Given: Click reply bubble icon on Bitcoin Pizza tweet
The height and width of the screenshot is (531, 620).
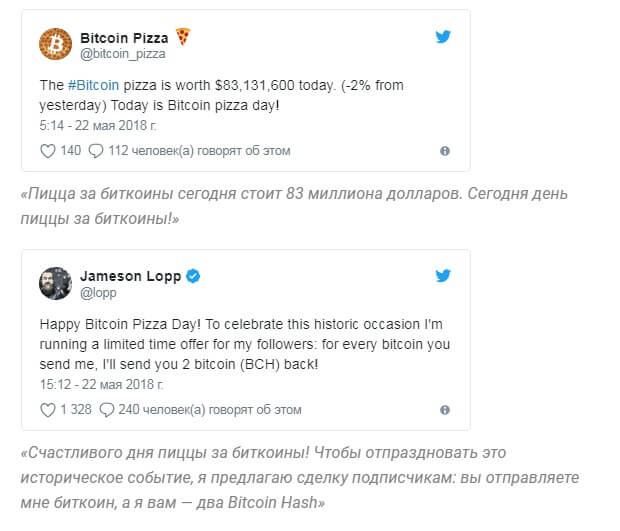Looking at the screenshot, I should pyautogui.click(x=96, y=151).
